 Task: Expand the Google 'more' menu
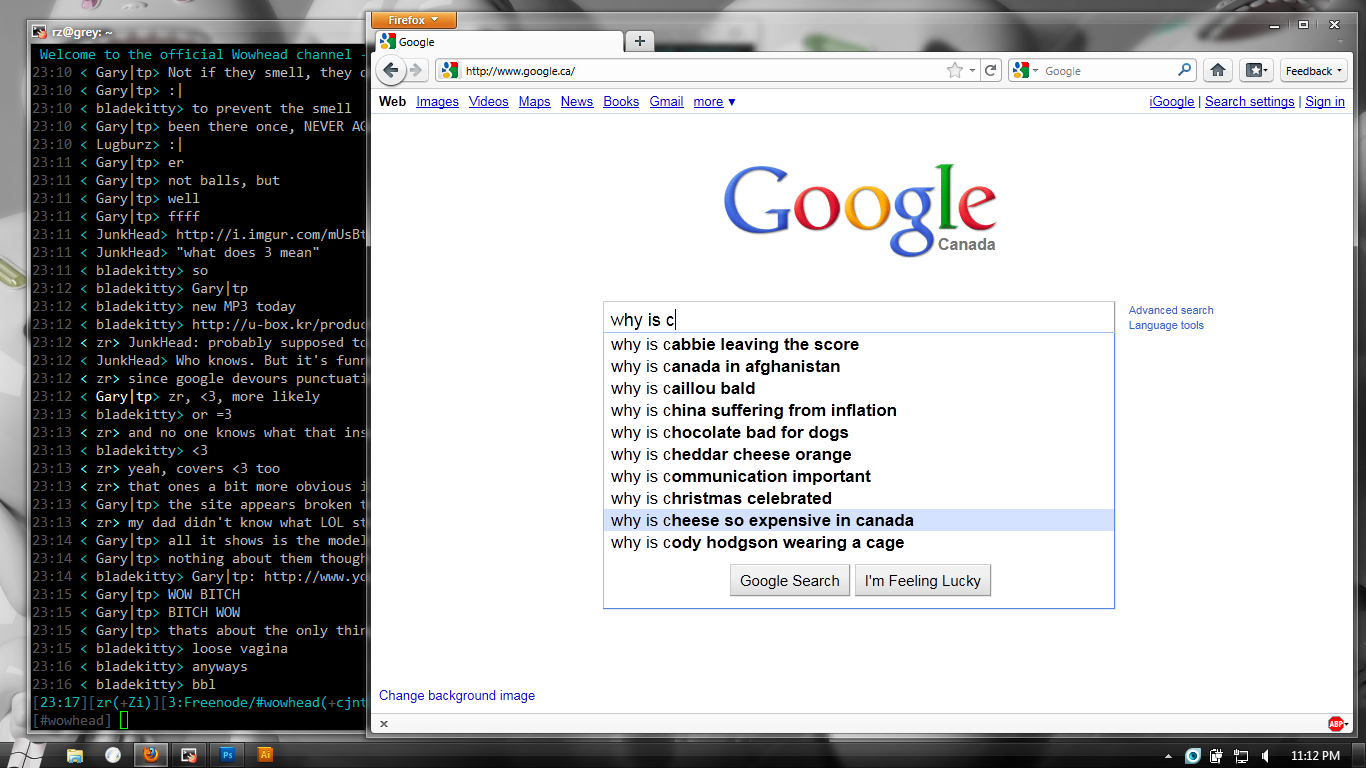point(714,101)
